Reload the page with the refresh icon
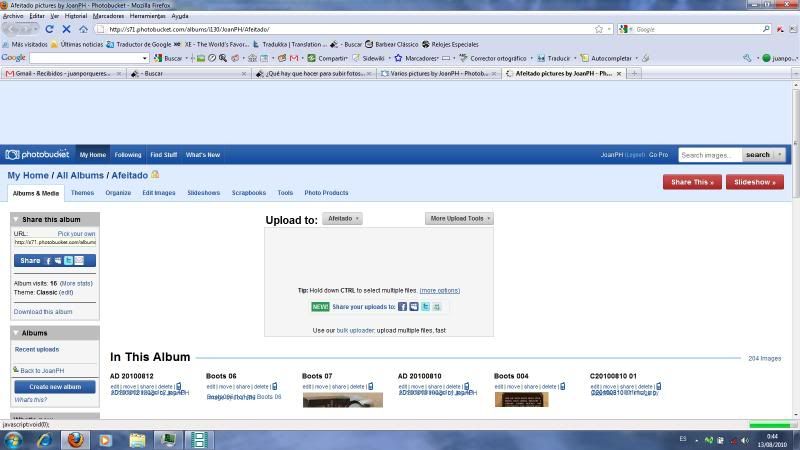This screenshot has height=450, width=800. click(x=49, y=29)
